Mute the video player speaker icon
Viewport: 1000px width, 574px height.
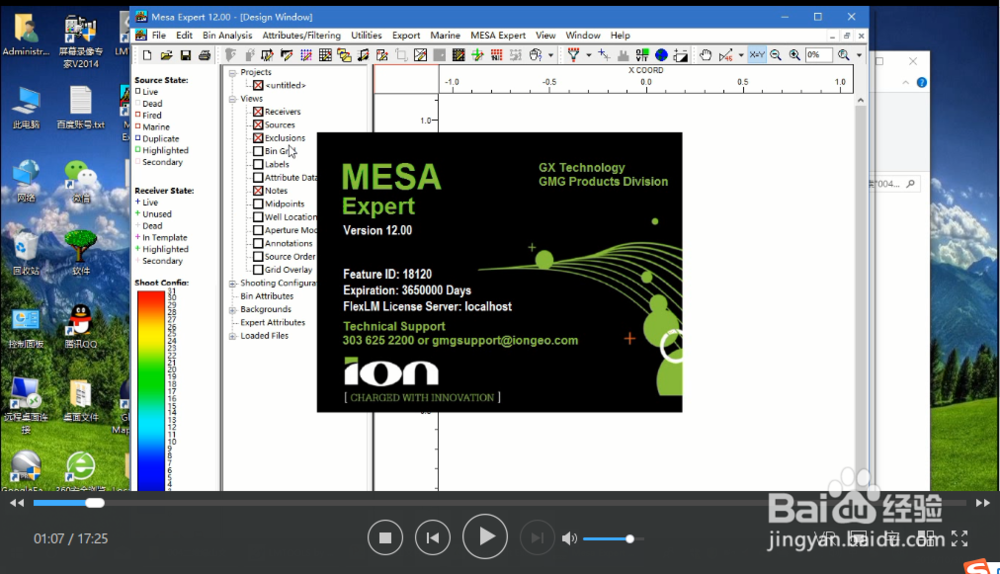pos(569,539)
